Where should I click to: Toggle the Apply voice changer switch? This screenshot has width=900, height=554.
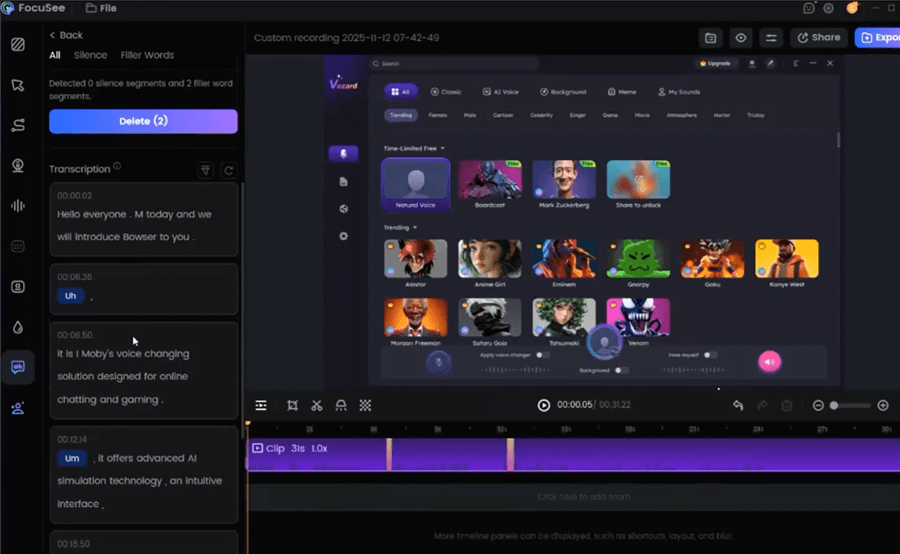coord(542,354)
